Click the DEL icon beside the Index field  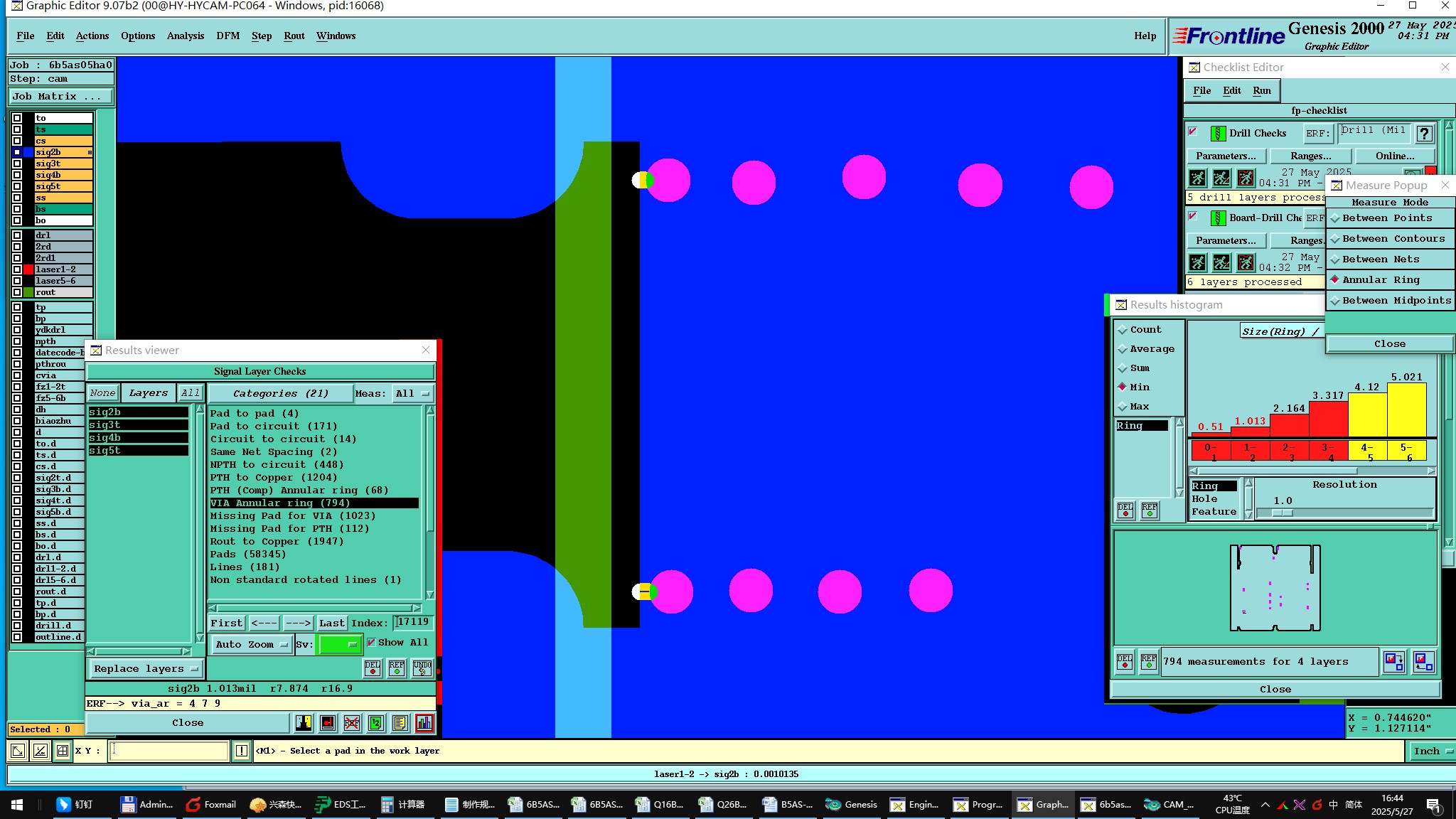373,668
